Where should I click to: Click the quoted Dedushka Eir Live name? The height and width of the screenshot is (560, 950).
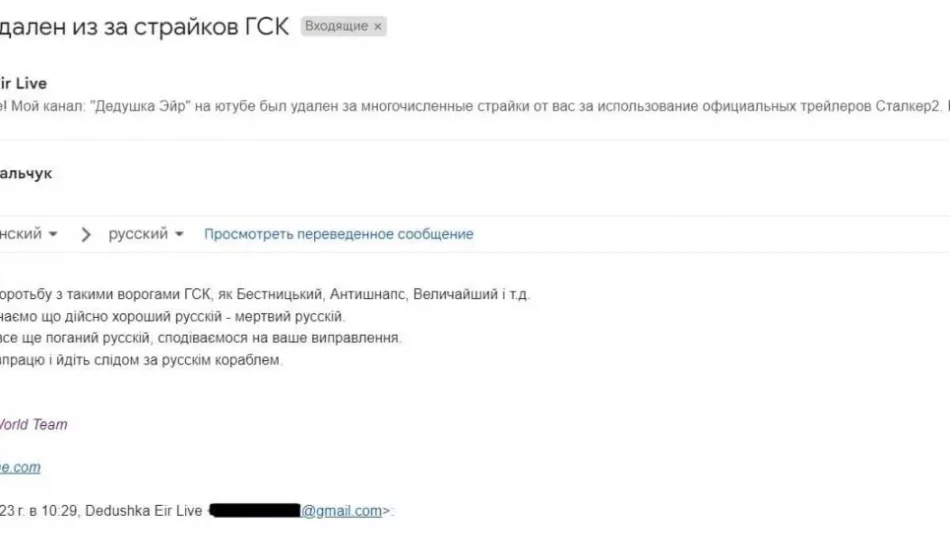tap(144, 511)
